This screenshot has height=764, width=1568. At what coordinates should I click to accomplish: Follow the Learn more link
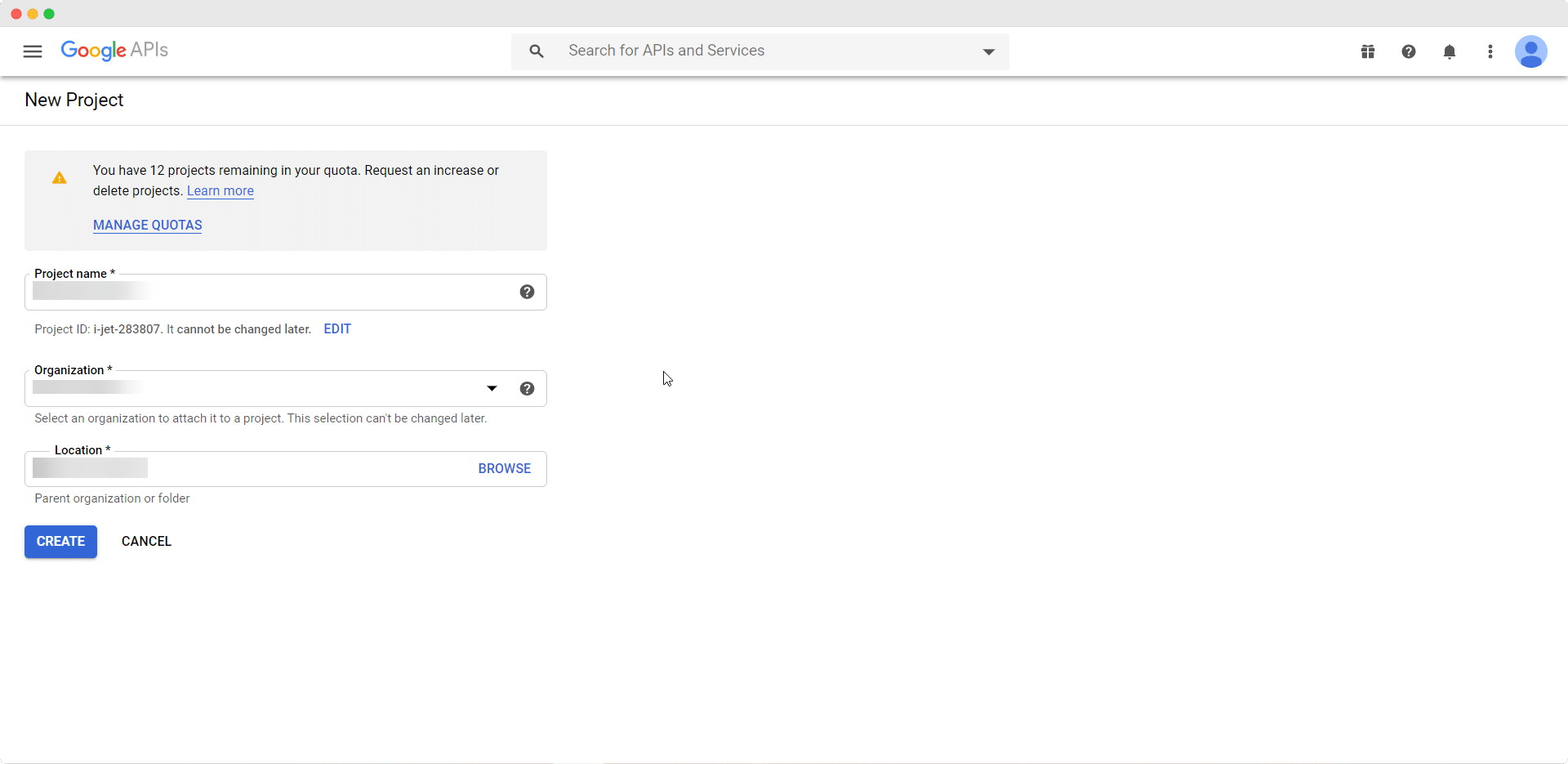220,190
